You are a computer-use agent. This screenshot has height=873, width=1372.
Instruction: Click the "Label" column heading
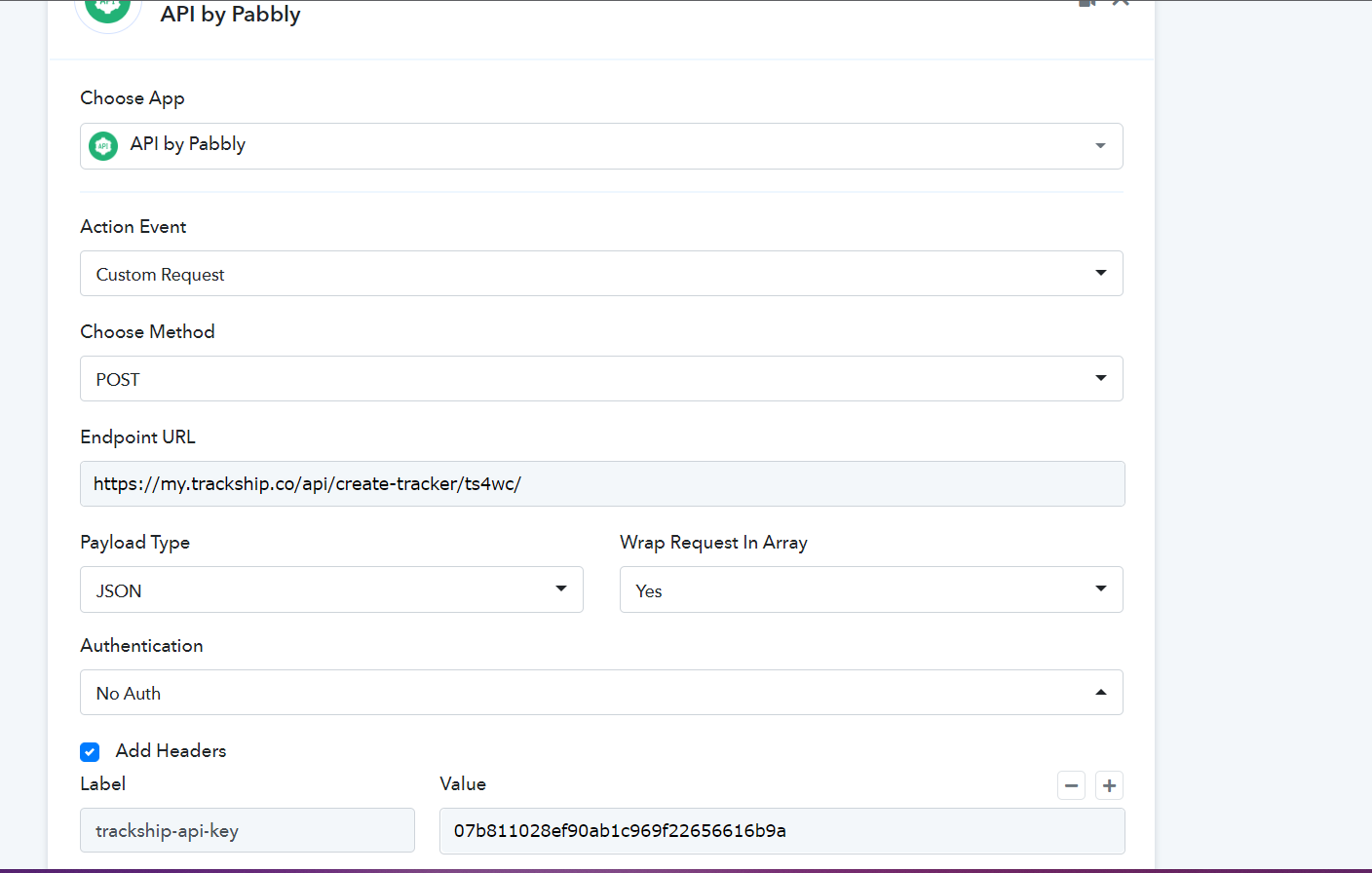click(102, 783)
